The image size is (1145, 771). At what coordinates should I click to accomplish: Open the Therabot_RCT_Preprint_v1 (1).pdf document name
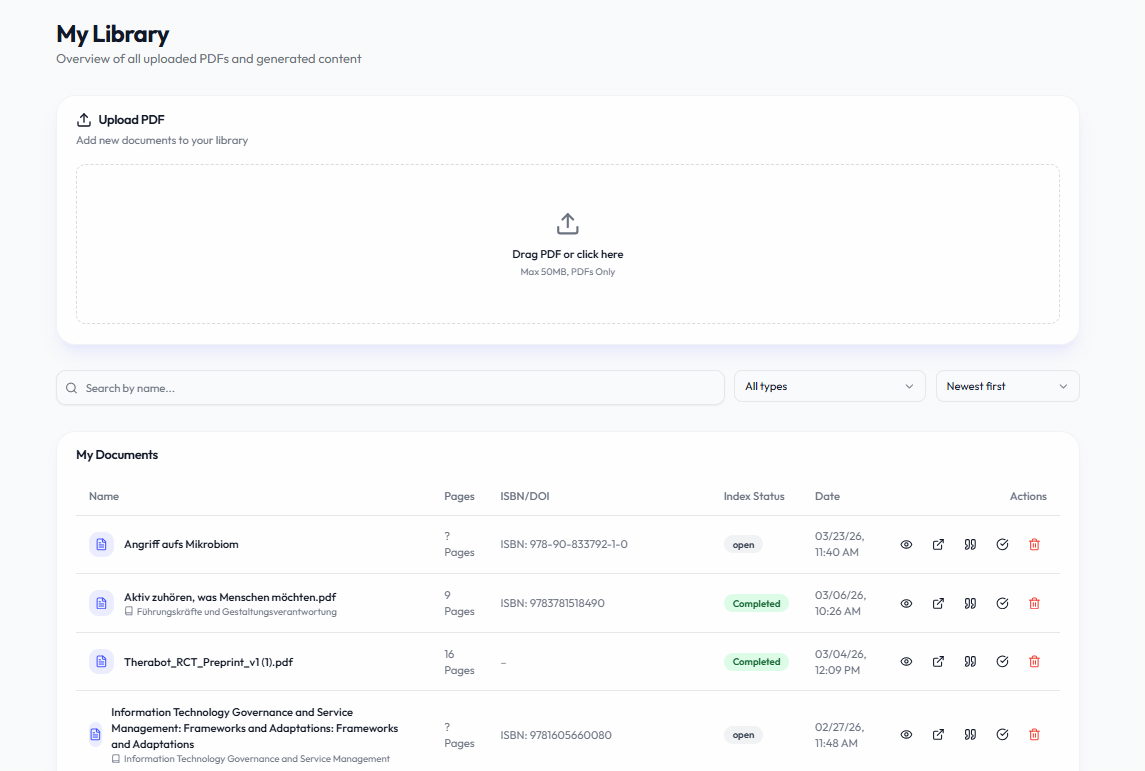(x=208, y=662)
